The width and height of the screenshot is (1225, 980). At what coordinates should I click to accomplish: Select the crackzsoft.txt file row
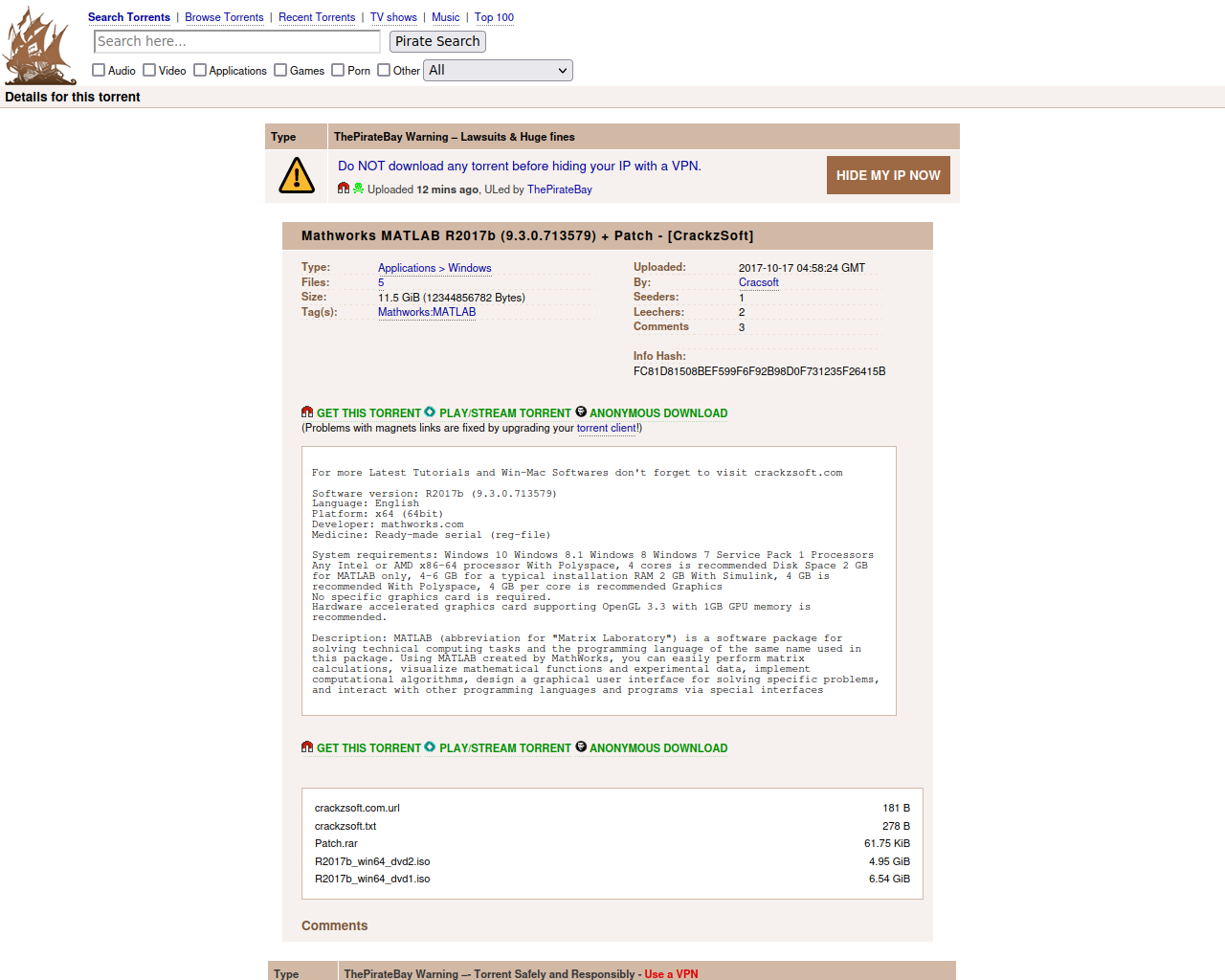(x=612, y=826)
